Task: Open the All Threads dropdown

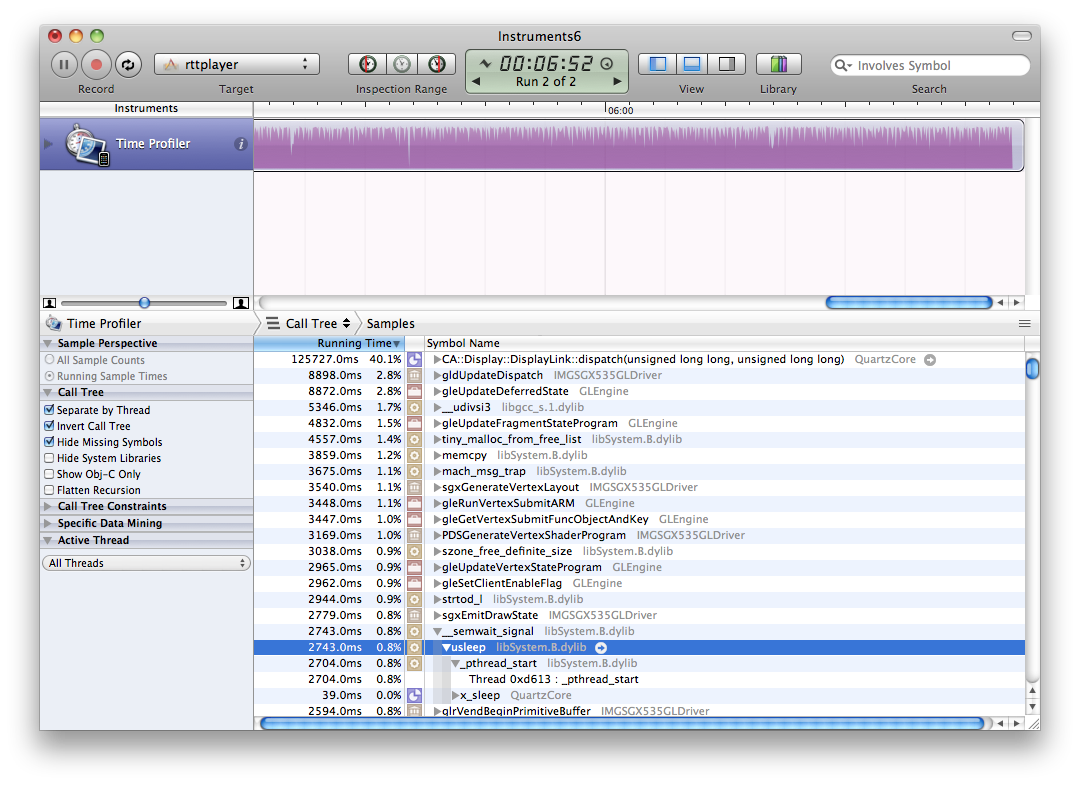Action: (146, 563)
